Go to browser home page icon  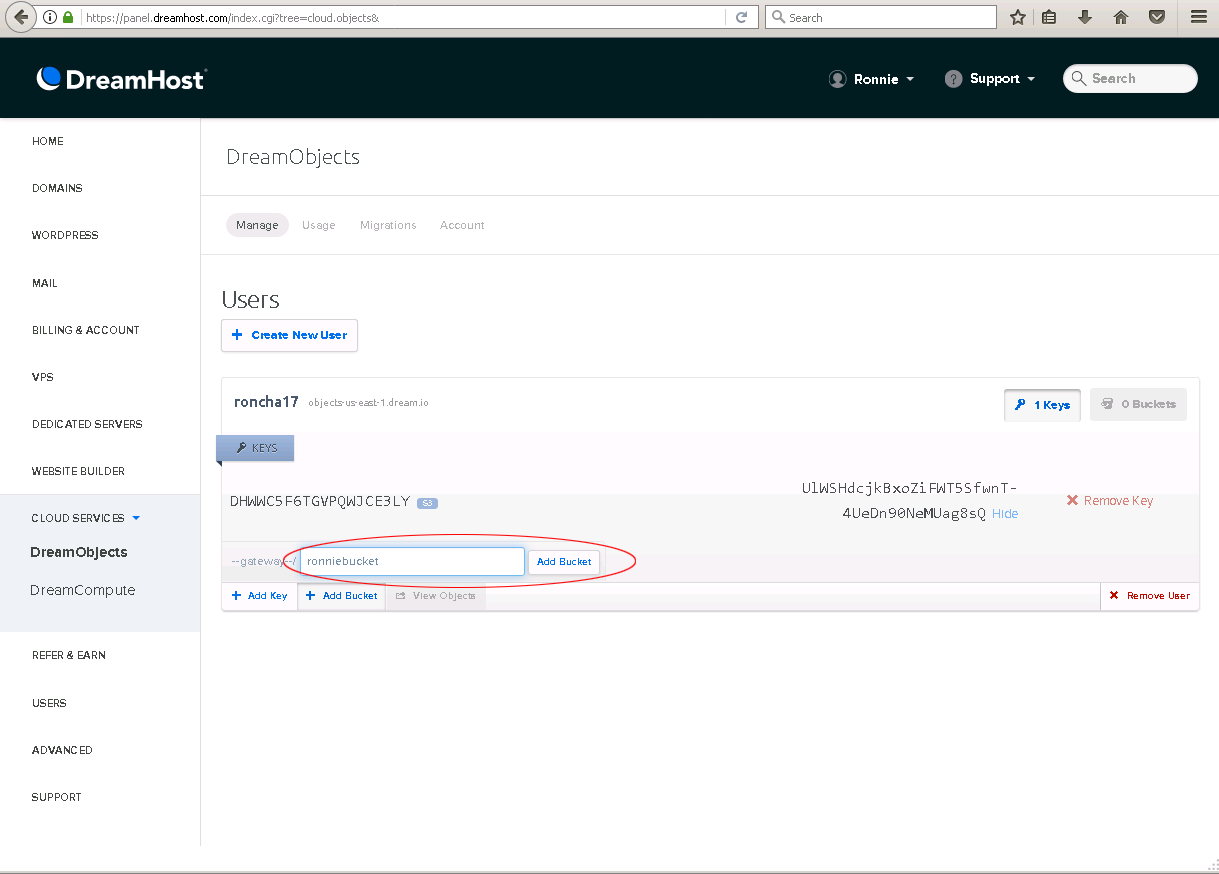(1121, 17)
